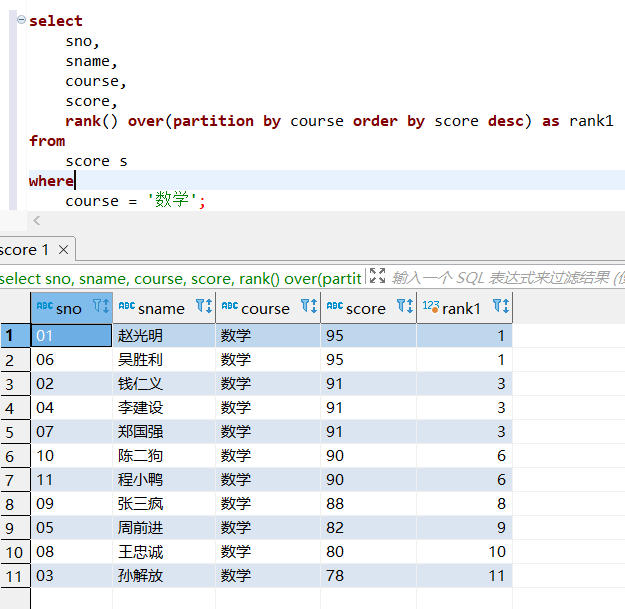This screenshot has height=609, width=625.
Task: Click the rank1 column filter sort icon
Action: pos(501,306)
